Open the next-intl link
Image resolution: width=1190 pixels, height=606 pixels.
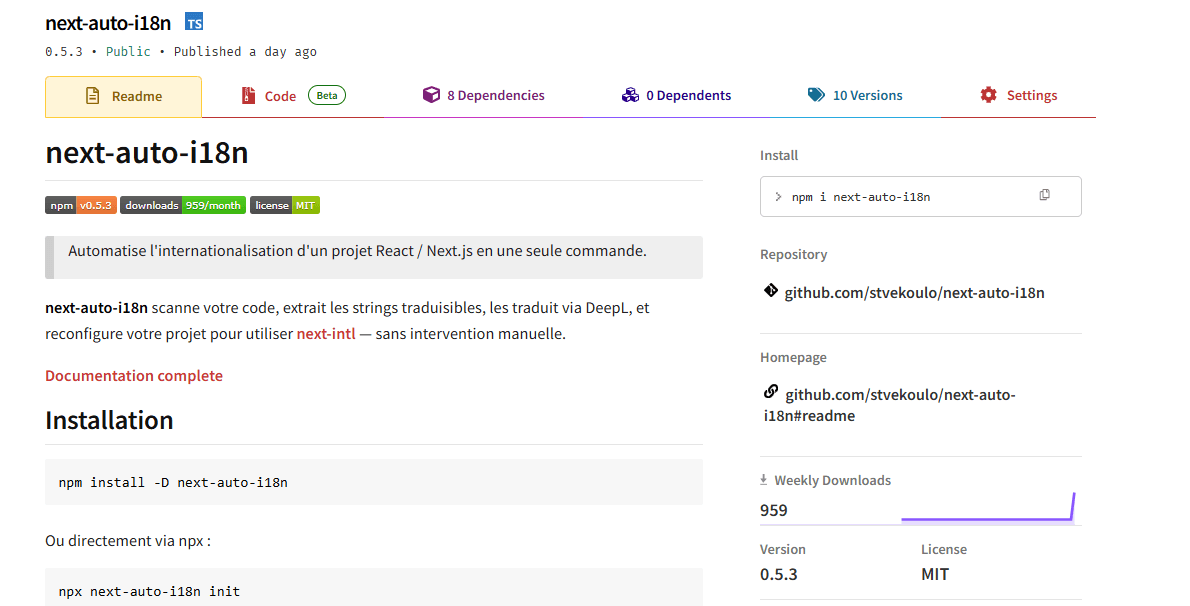point(325,334)
